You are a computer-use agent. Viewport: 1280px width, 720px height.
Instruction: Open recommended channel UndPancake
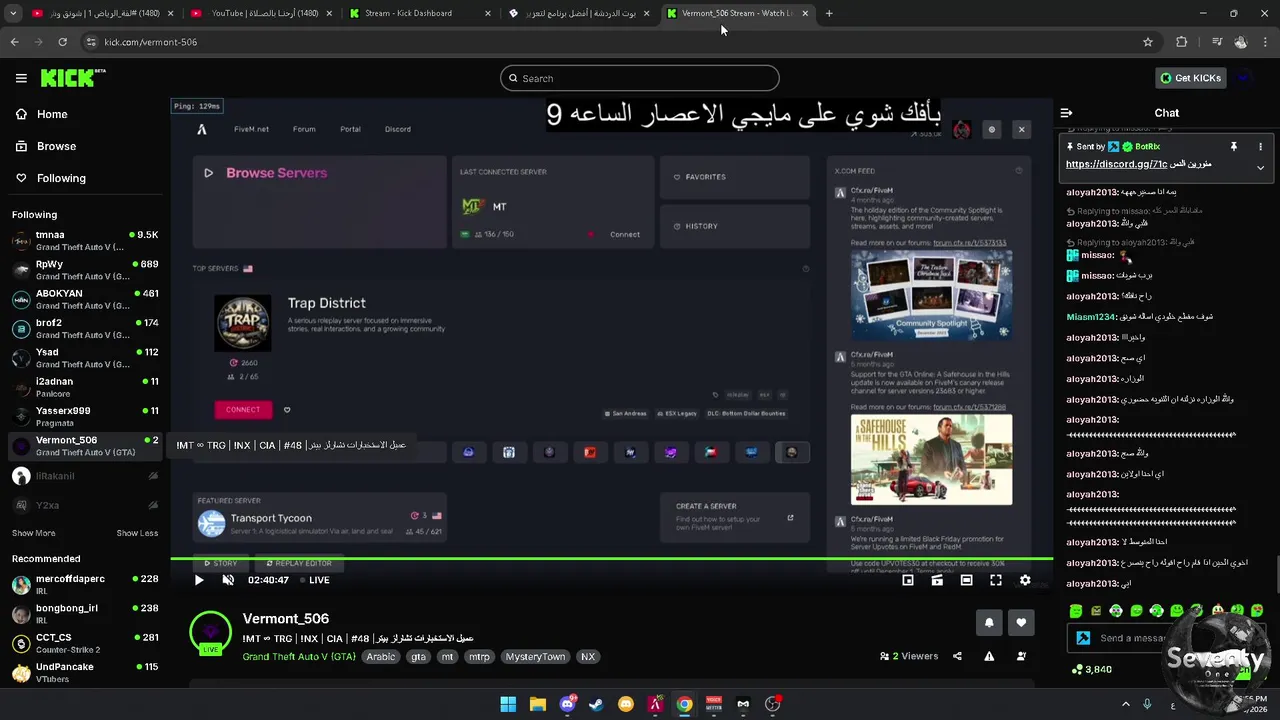tap(85, 672)
